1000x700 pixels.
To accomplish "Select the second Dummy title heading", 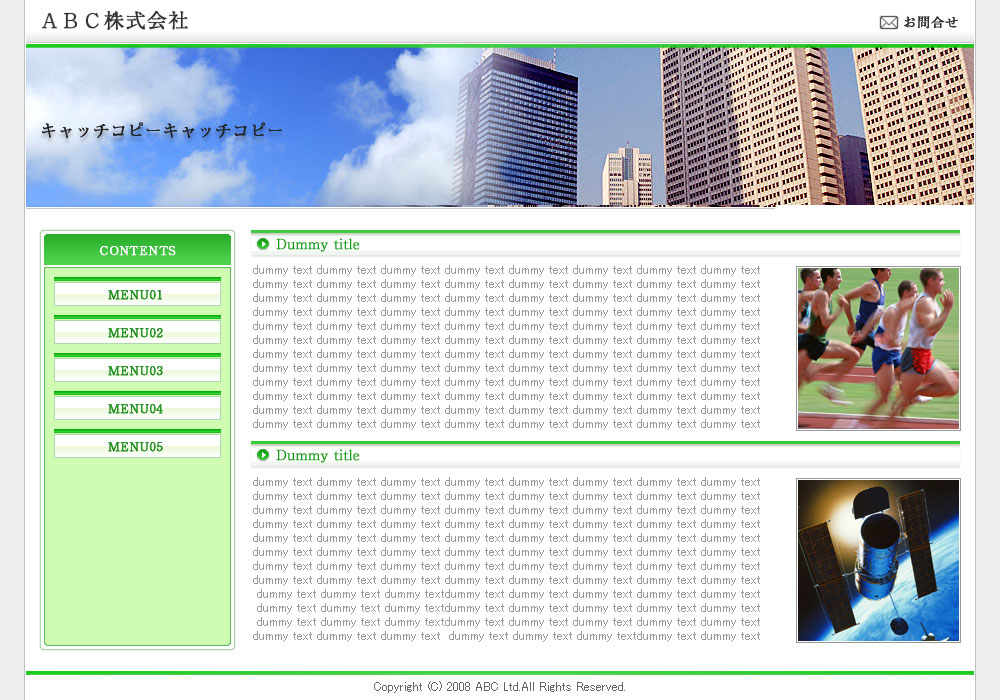I will (x=318, y=455).
